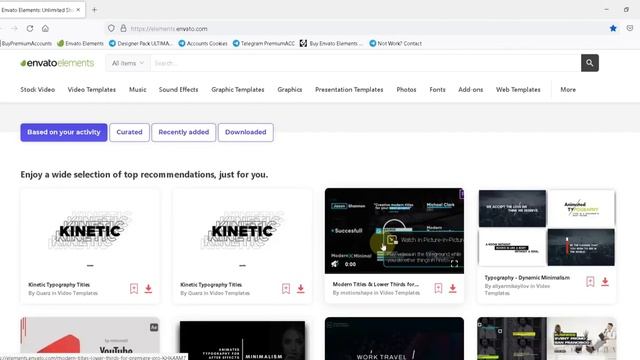
Task: Switch to Recently added tab
Action: 184,132
